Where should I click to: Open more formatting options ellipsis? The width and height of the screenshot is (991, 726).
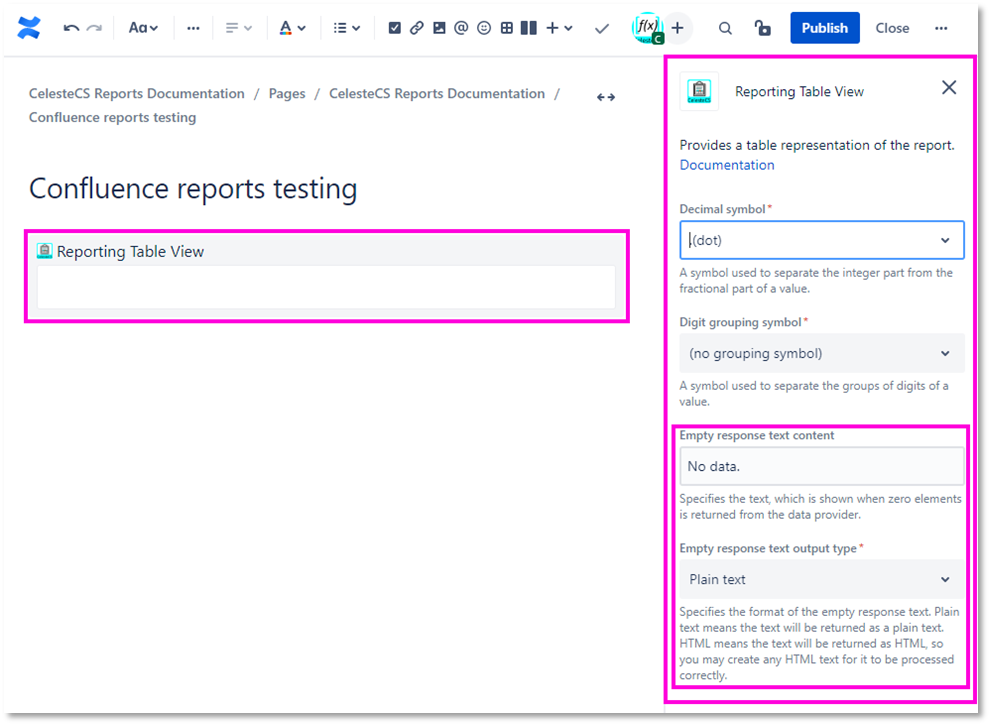(x=193, y=28)
